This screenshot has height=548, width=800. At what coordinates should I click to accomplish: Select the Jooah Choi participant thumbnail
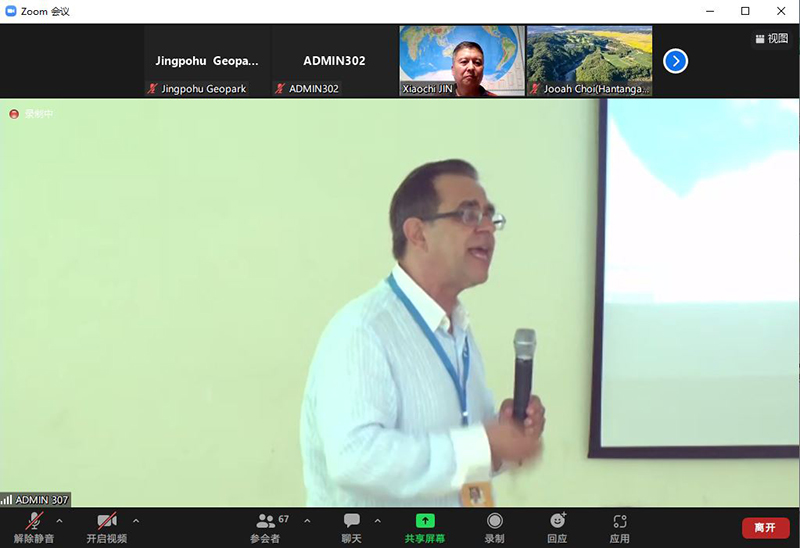(x=589, y=61)
